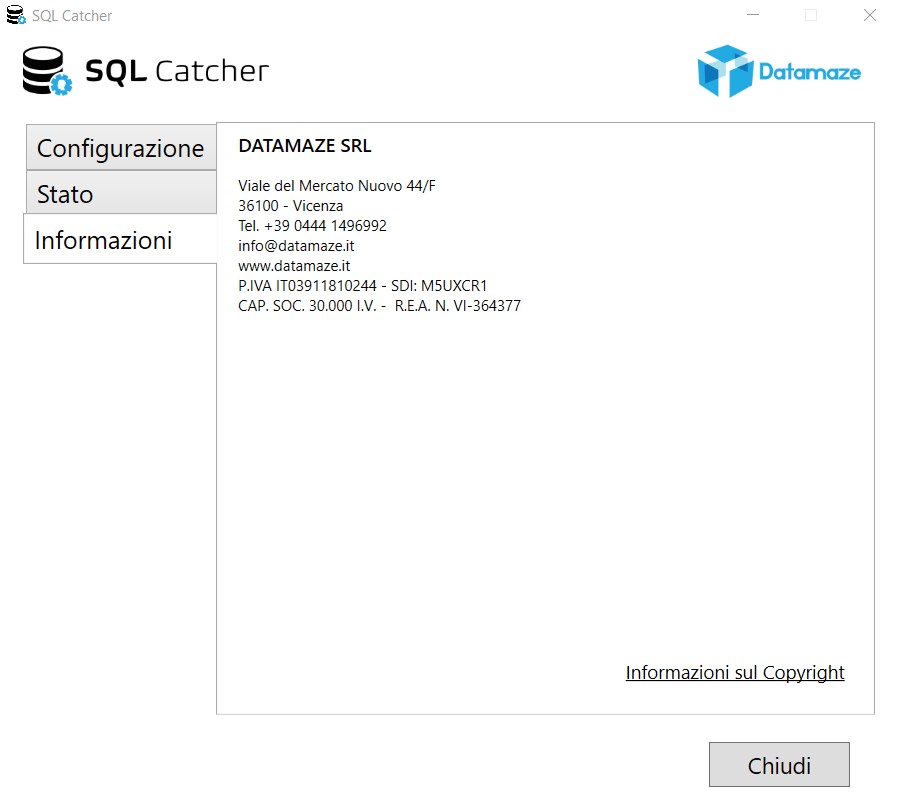Screen dimensions: 898x797
Task: Select the Informazioni tab
Action: 120,239
